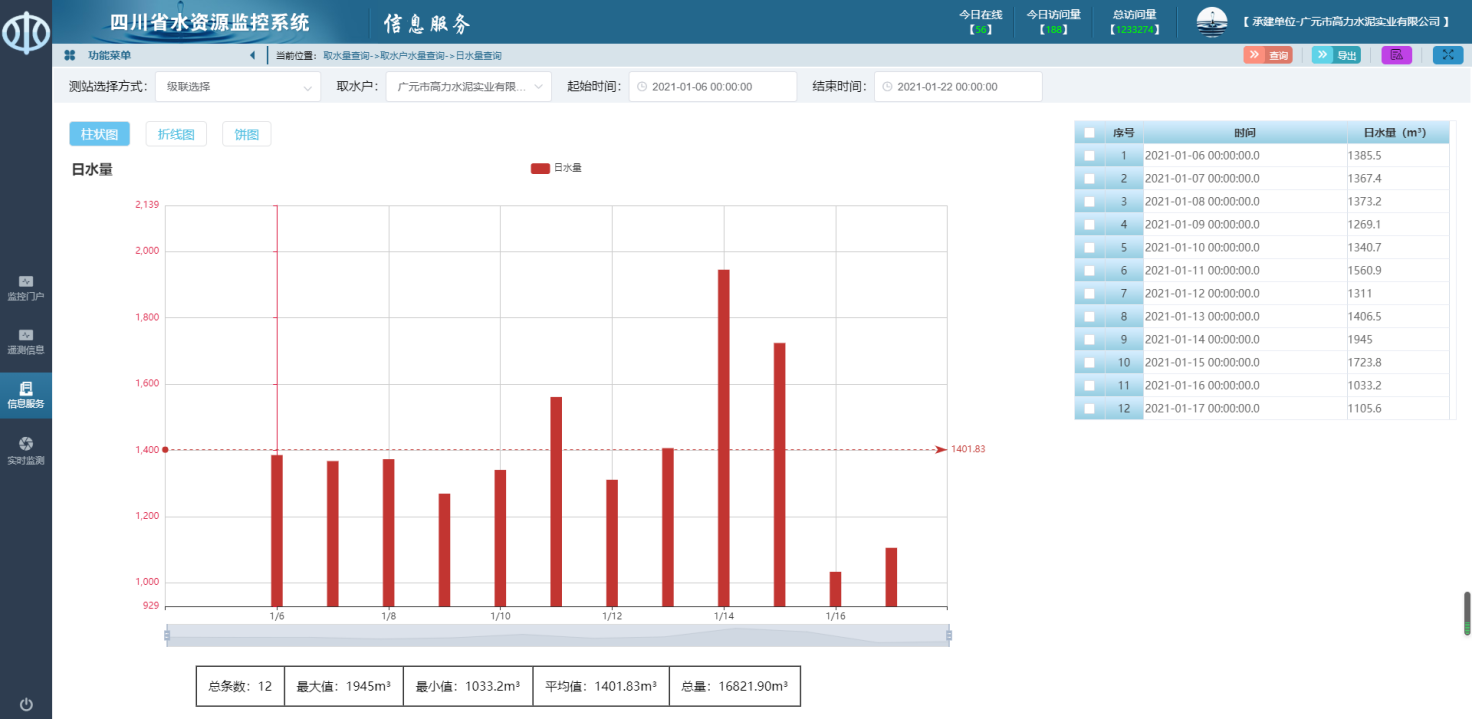Toggle fullscreen with the blue expand icon
This screenshot has height=719, width=1472.
point(1447,55)
